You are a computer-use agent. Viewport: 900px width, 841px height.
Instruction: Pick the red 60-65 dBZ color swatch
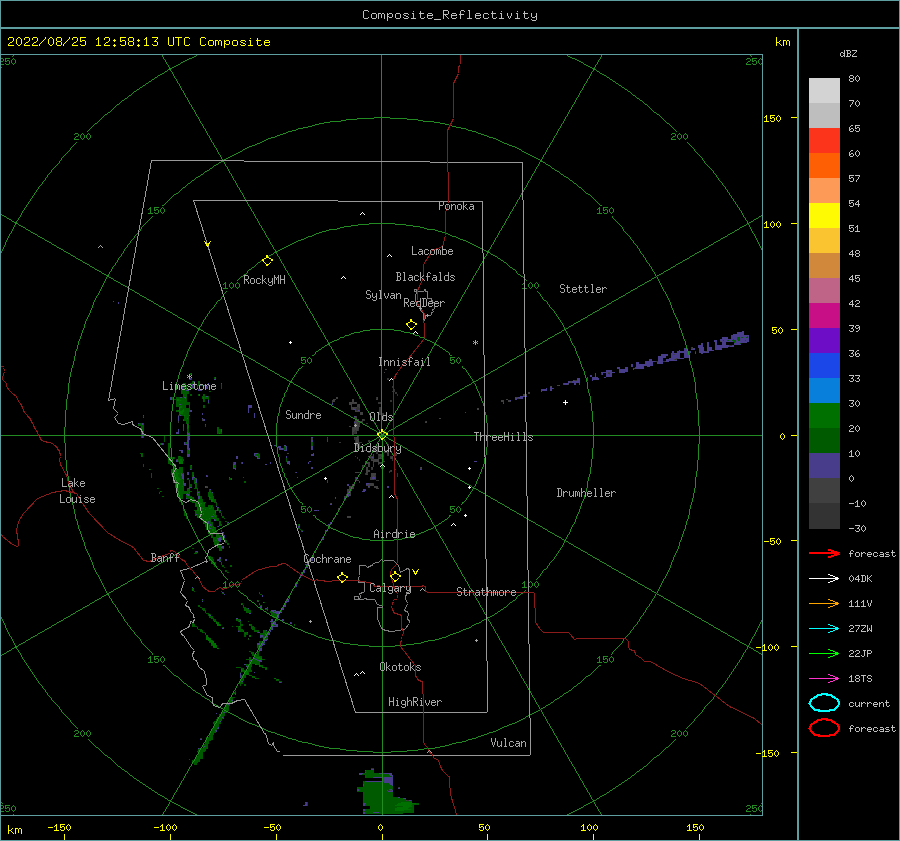(x=824, y=141)
